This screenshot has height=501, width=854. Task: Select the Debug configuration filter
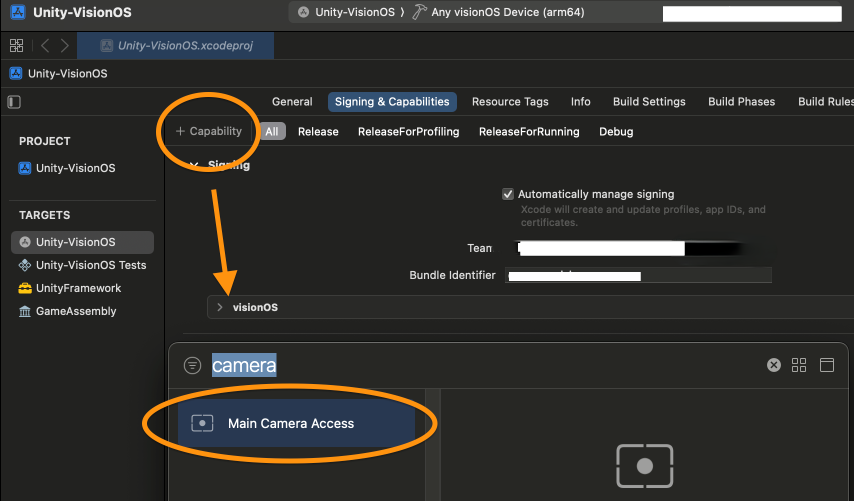coord(616,132)
